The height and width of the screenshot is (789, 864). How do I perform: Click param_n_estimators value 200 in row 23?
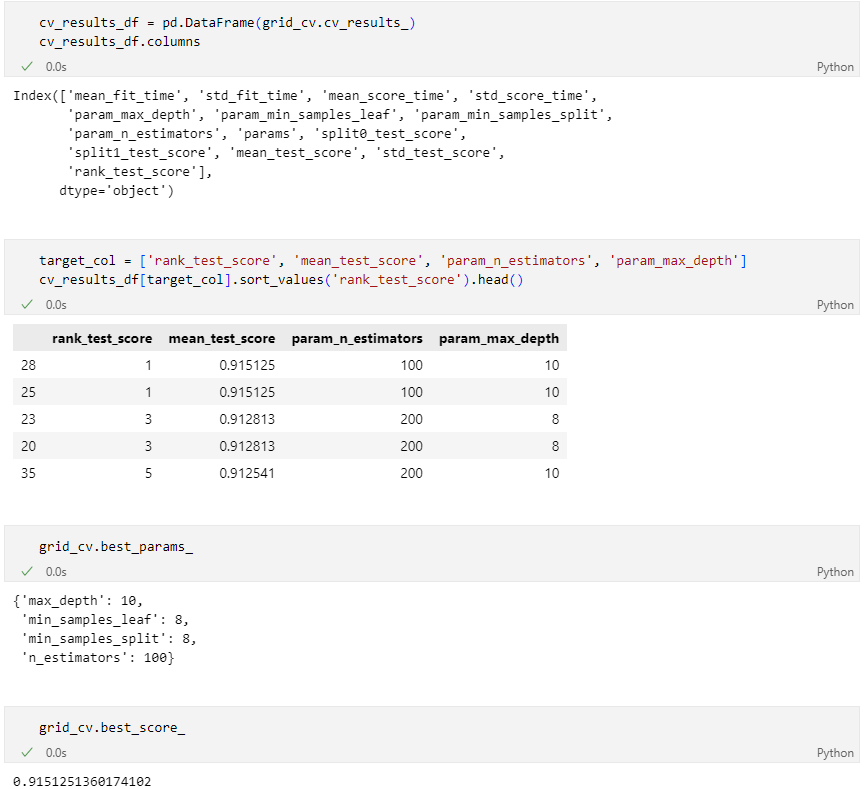tap(412, 419)
